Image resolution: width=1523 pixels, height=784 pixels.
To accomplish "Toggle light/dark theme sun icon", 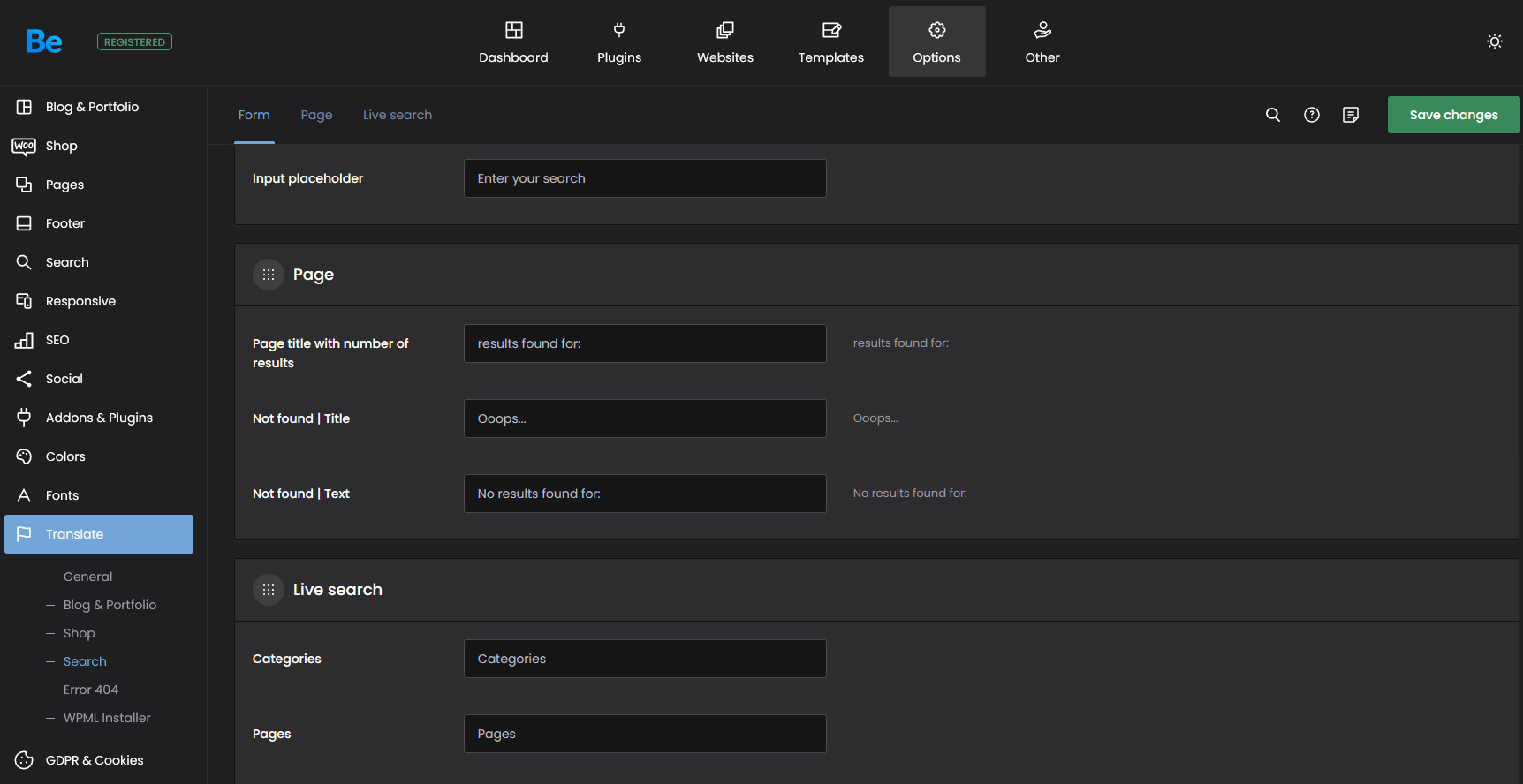I will tap(1495, 41).
